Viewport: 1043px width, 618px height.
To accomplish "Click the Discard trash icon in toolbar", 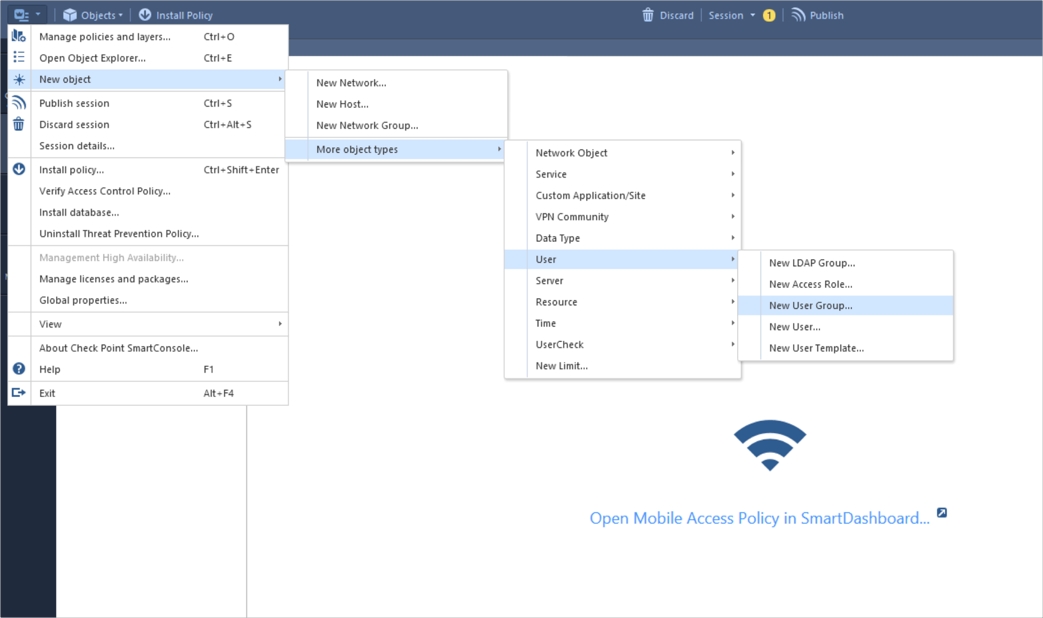I will coord(648,15).
